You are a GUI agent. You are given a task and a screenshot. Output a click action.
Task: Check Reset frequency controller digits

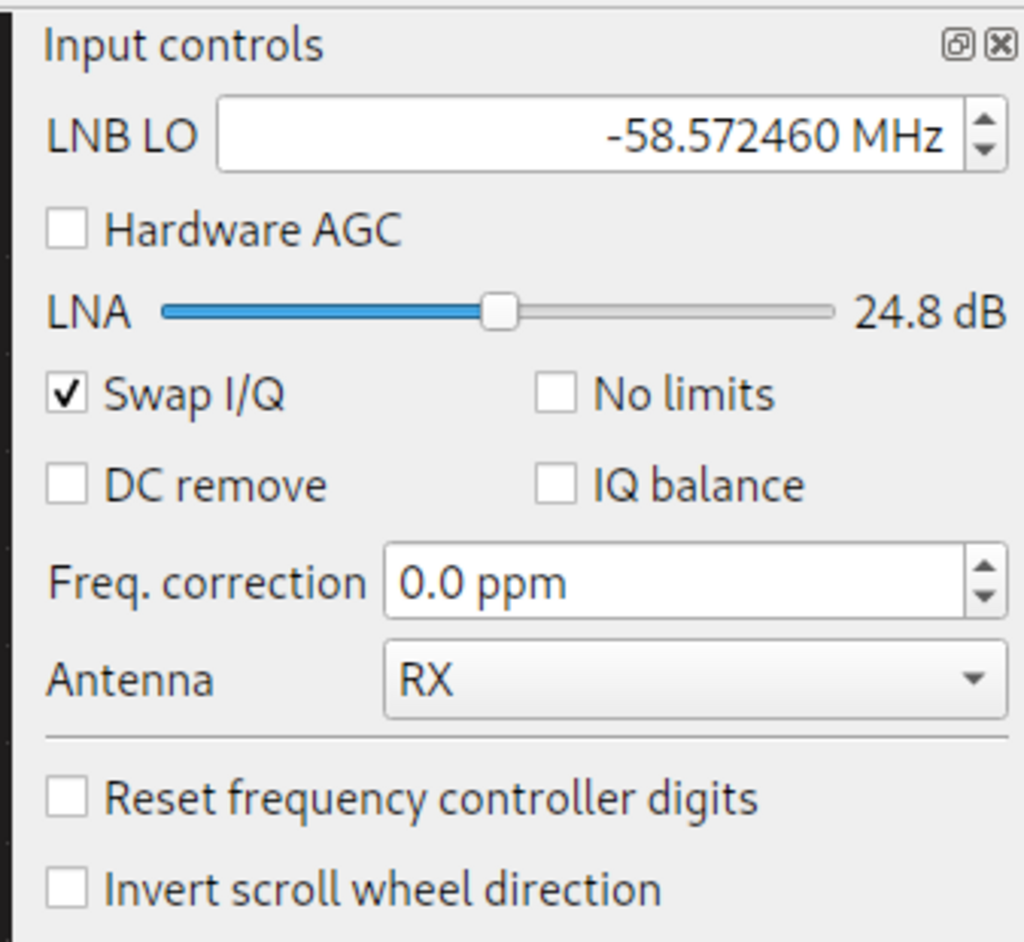66,798
